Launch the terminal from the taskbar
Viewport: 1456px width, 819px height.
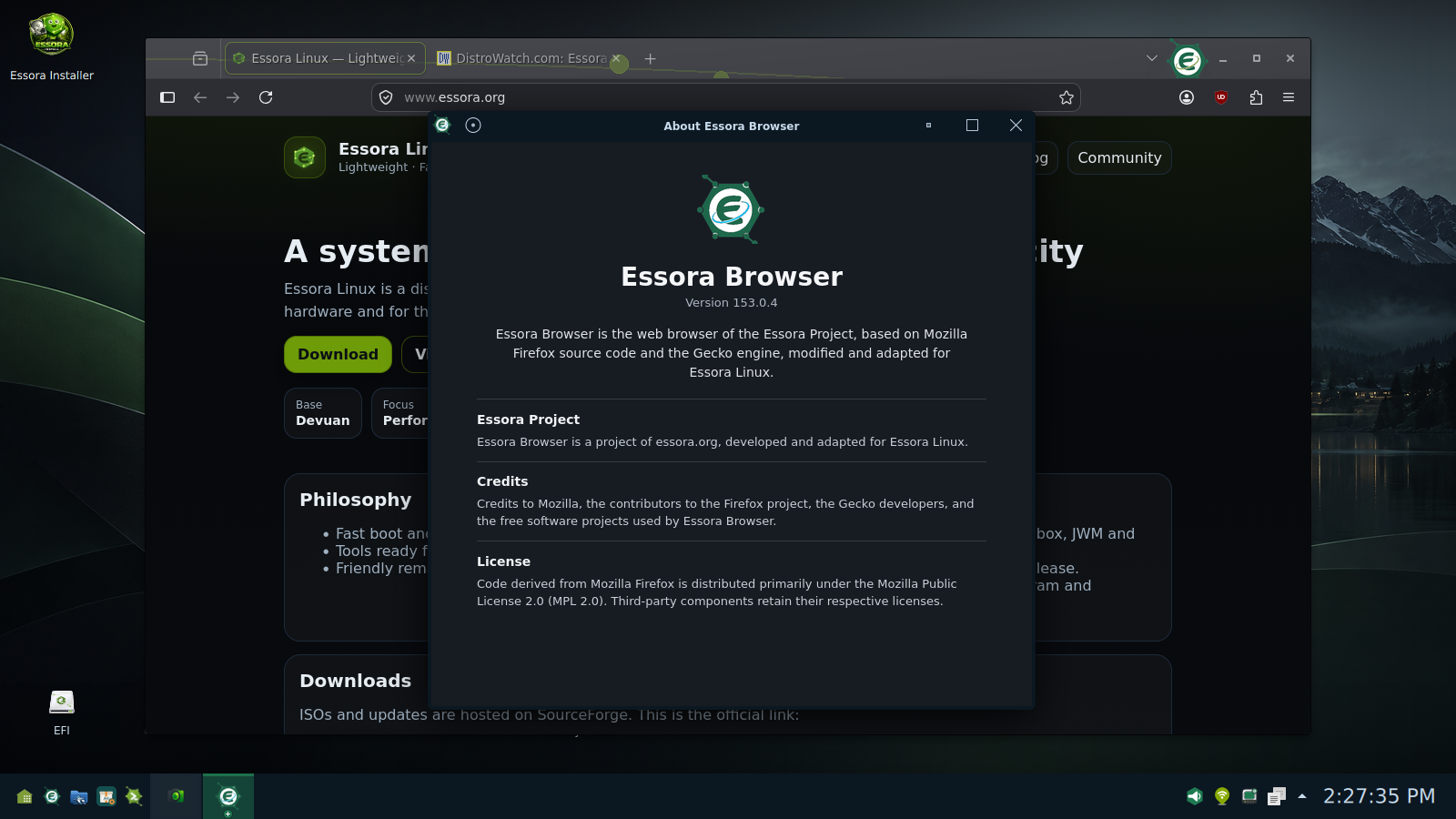click(x=134, y=796)
